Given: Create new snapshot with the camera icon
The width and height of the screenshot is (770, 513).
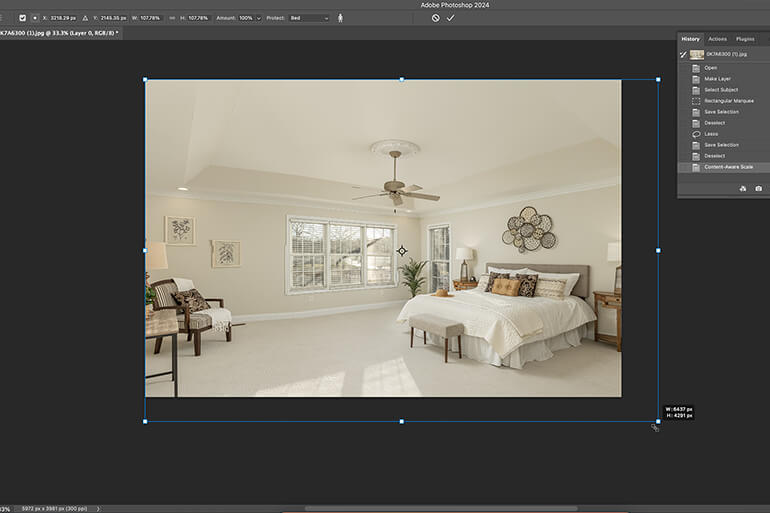Looking at the screenshot, I should [758, 189].
